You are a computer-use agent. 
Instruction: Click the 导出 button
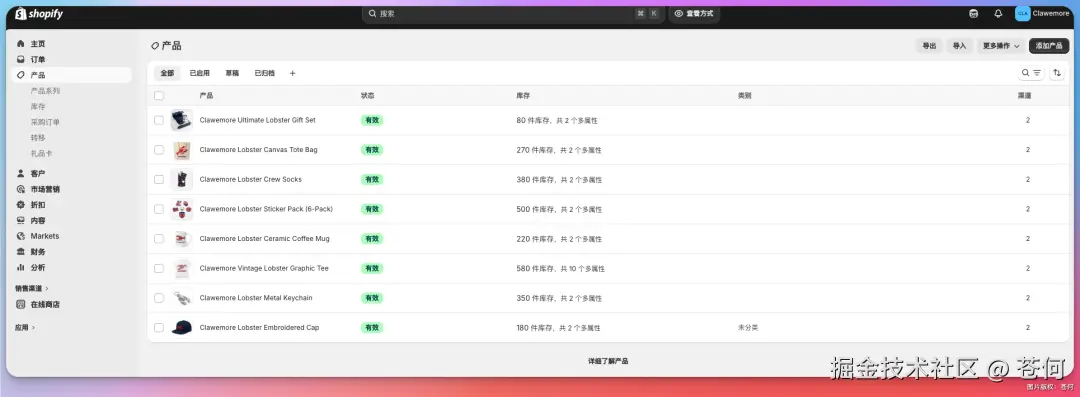(x=930, y=45)
